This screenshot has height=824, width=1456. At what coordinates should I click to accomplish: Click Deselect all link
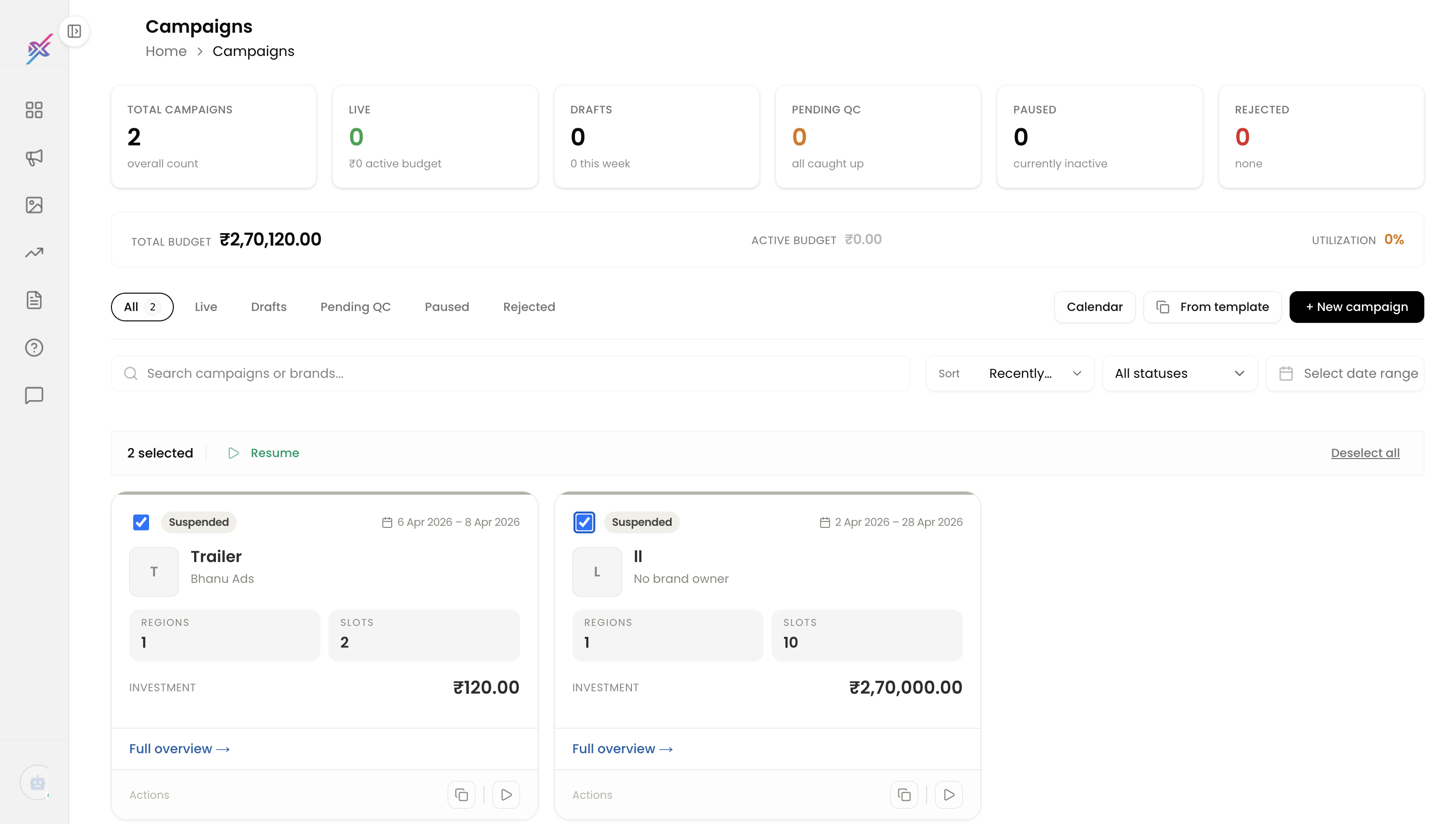(x=1365, y=453)
